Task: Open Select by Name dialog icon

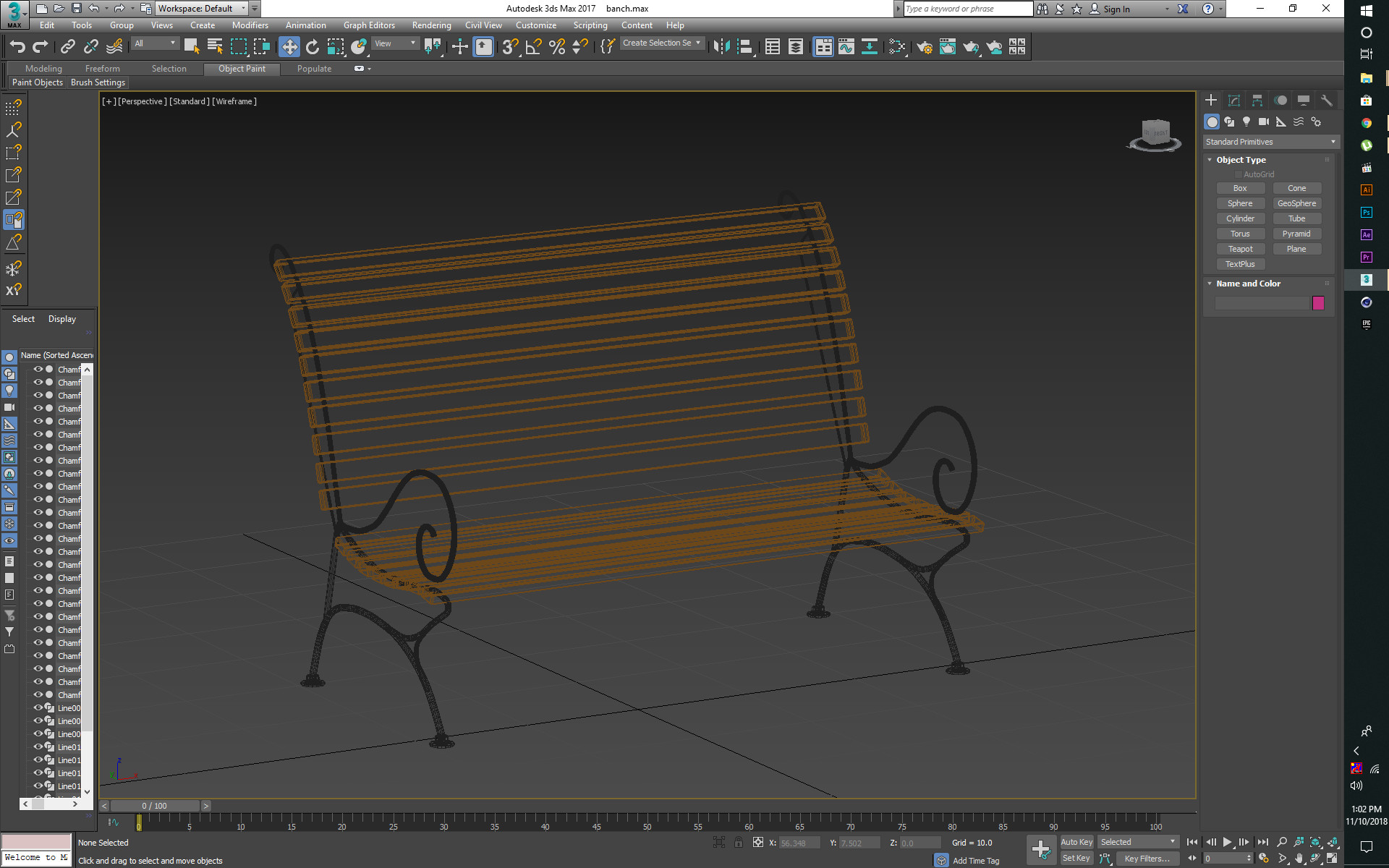Action: [x=215, y=47]
